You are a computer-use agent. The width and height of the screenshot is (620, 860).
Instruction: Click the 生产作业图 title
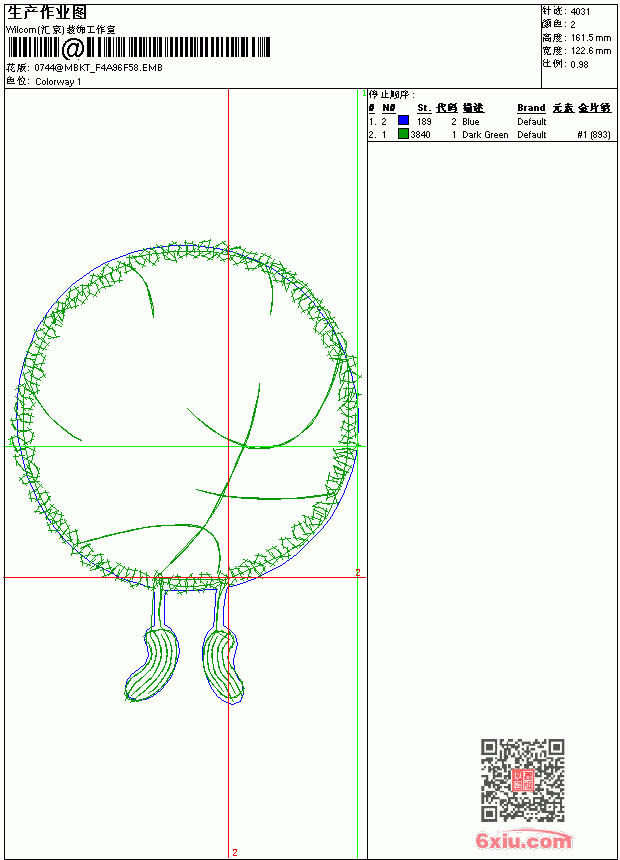47,13
